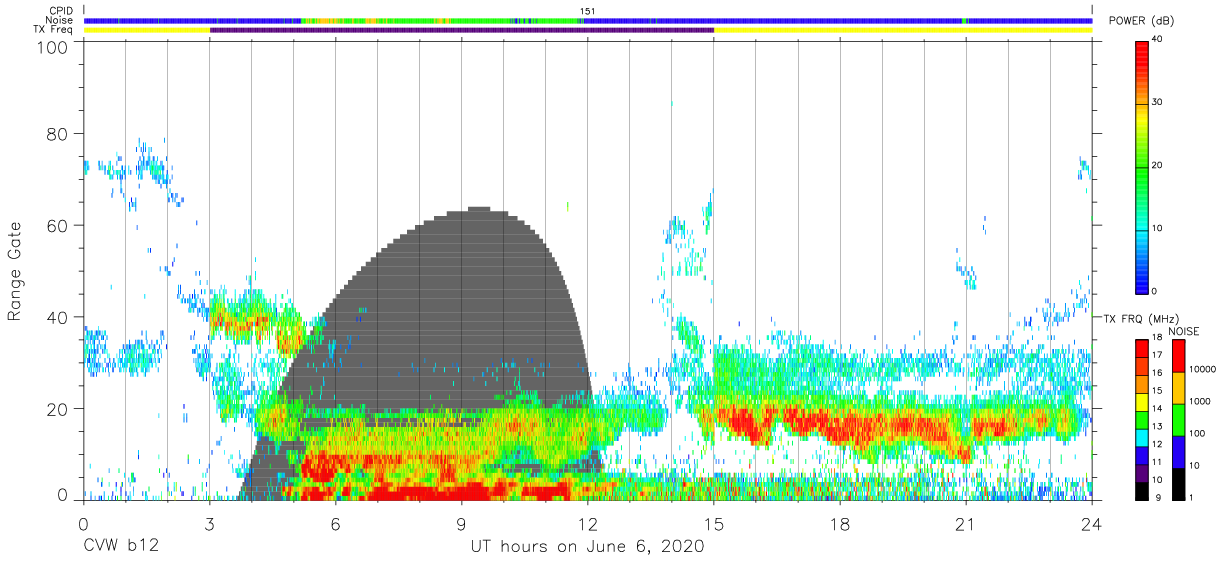Click the 40 tick on Range Gate axis
This screenshot has height=567, width=1228.
[58, 317]
